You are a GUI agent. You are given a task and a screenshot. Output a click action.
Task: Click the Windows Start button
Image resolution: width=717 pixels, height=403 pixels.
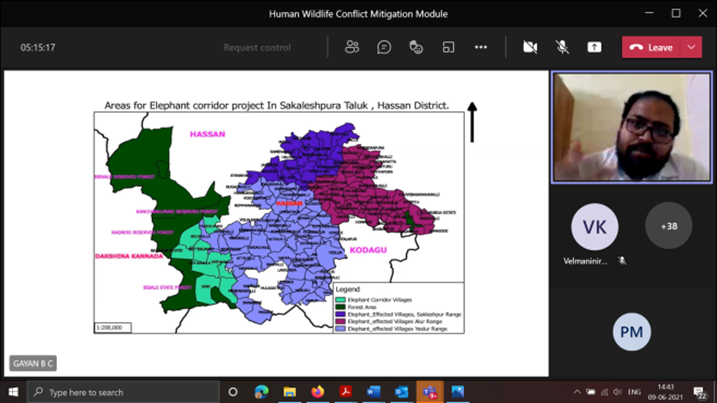click(x=14, y=392)
